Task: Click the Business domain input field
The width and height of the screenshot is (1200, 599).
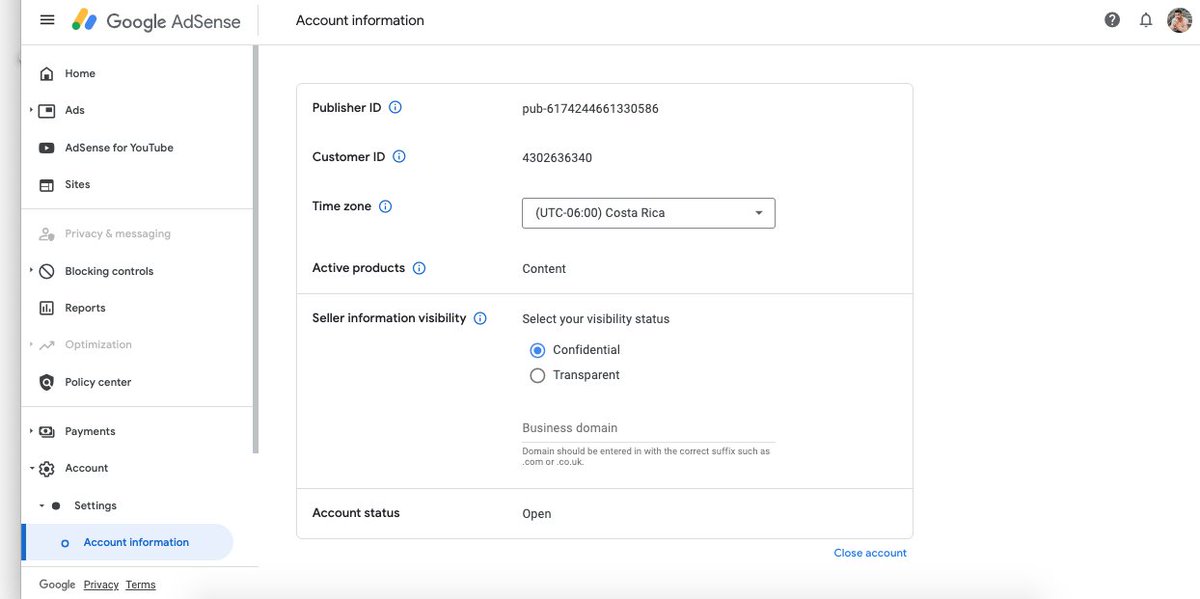Action: click(x=648, y=428)
